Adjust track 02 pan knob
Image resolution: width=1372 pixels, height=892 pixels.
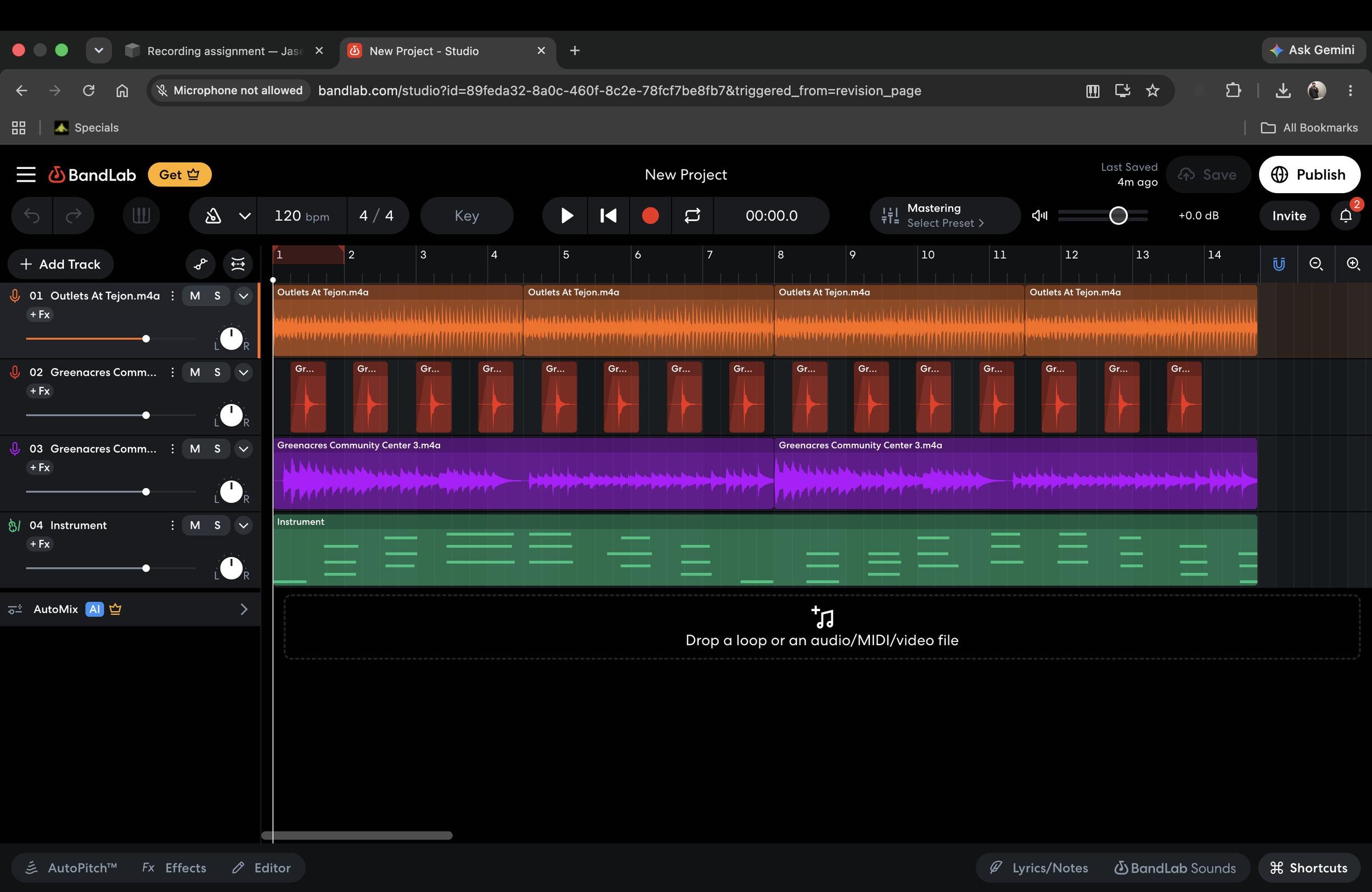(231, 415)
